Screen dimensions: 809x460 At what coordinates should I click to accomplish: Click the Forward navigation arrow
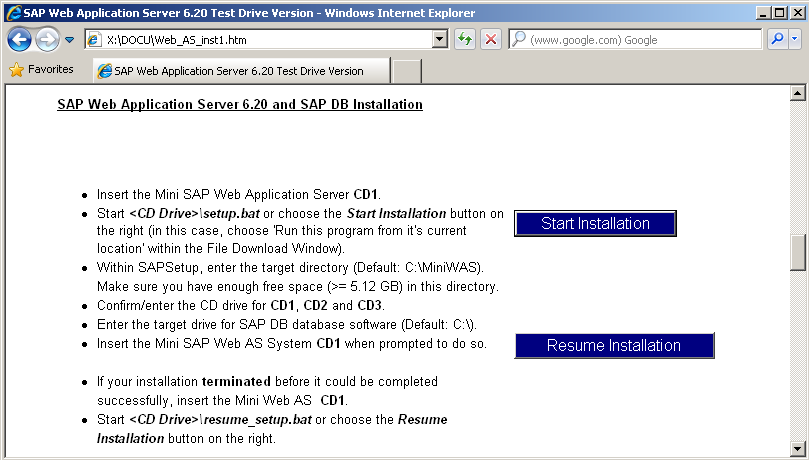(x=47, y=40)
